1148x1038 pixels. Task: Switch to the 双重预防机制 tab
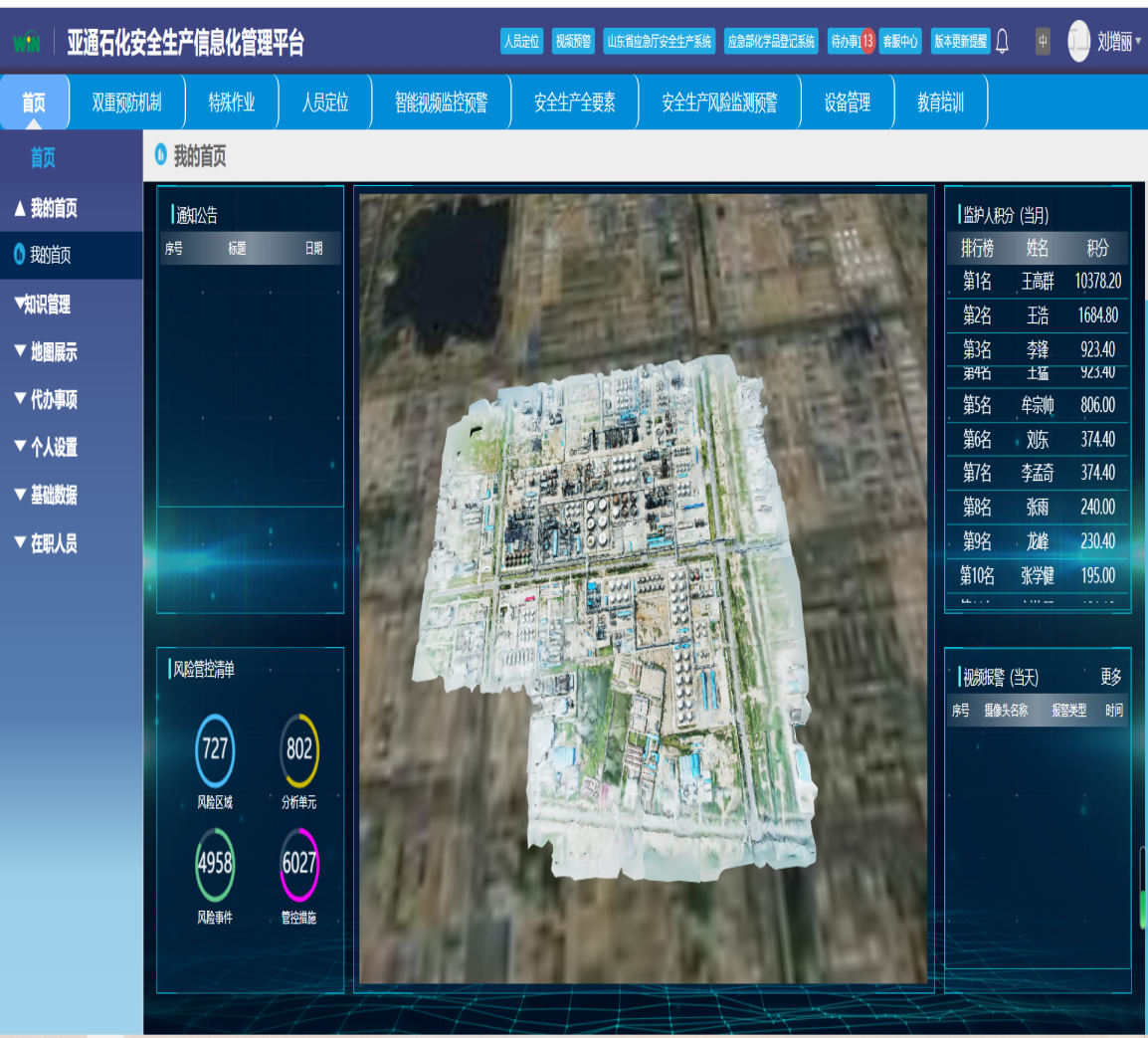tap(126, 103)
